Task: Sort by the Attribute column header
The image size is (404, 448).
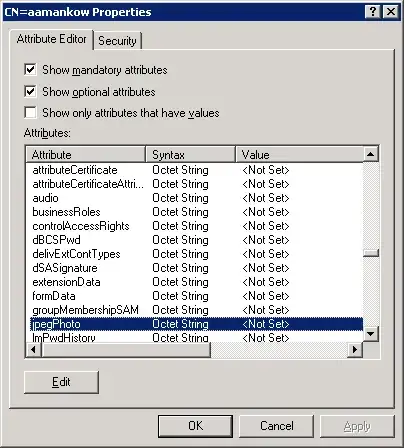Action: (x=86, y=155)
